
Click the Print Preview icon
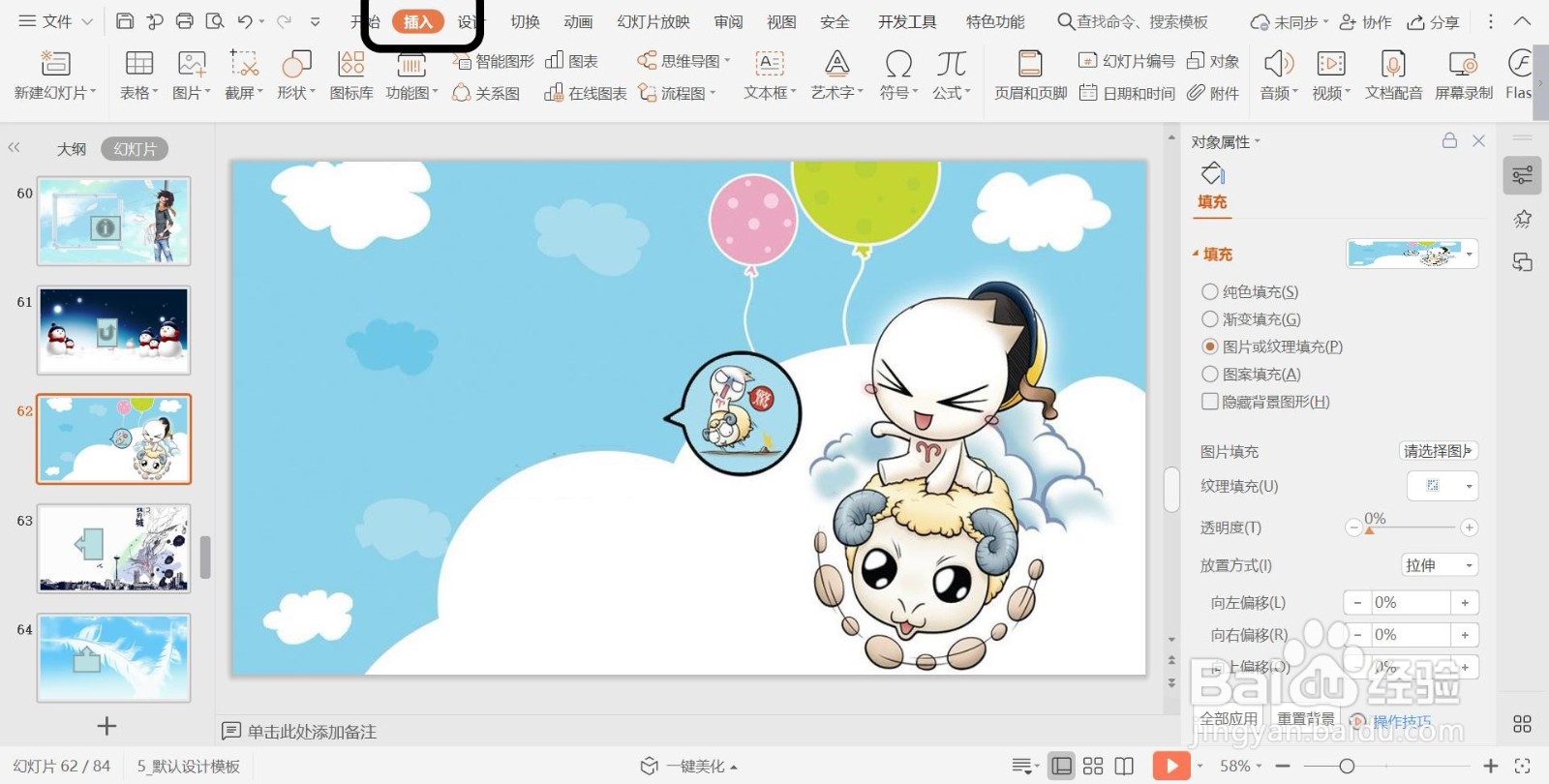point(215,21)
